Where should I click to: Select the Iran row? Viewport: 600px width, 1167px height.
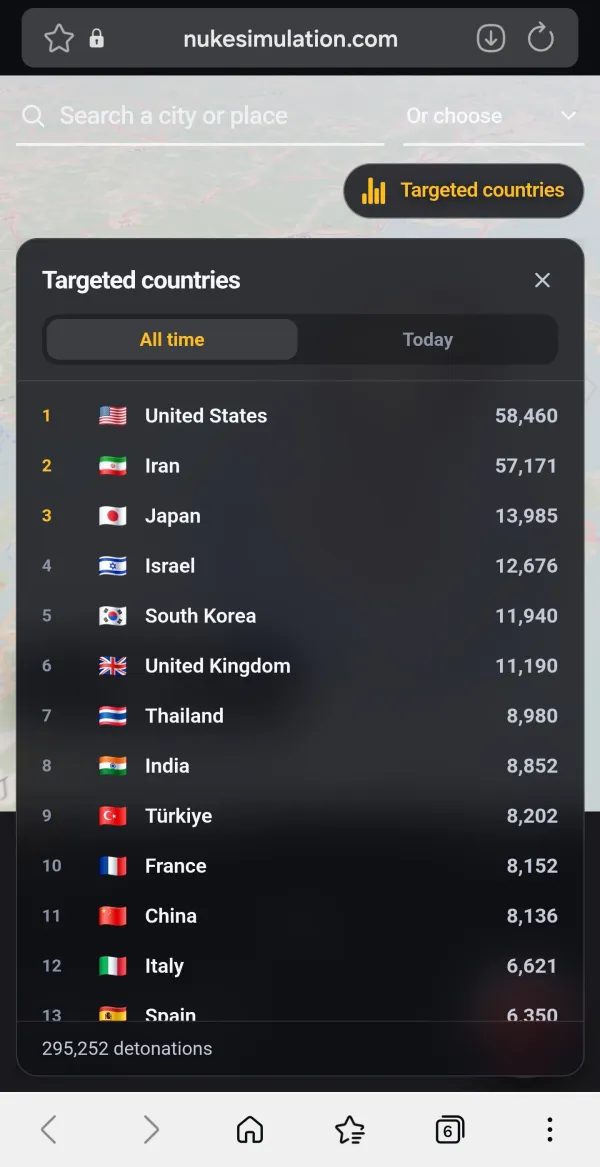tap(300, 466)
